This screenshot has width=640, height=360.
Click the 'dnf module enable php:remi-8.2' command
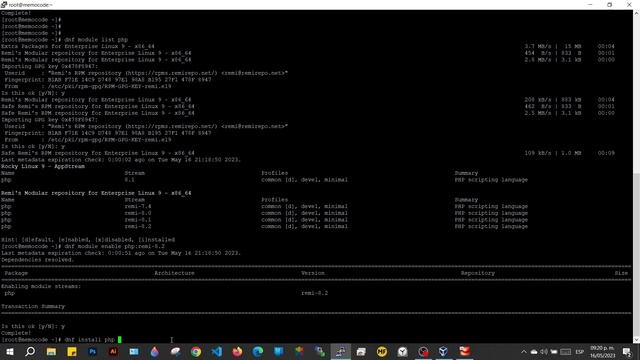pos(114,247)
